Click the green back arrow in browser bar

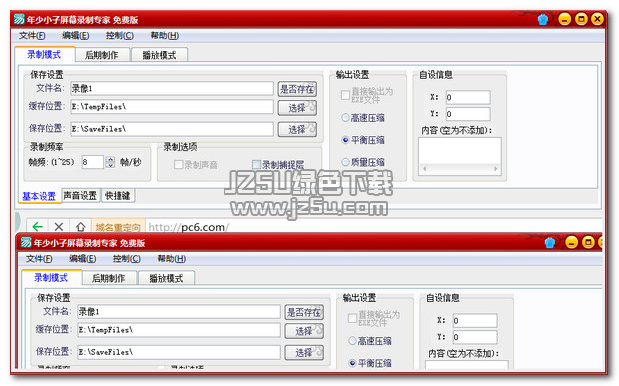38,227
